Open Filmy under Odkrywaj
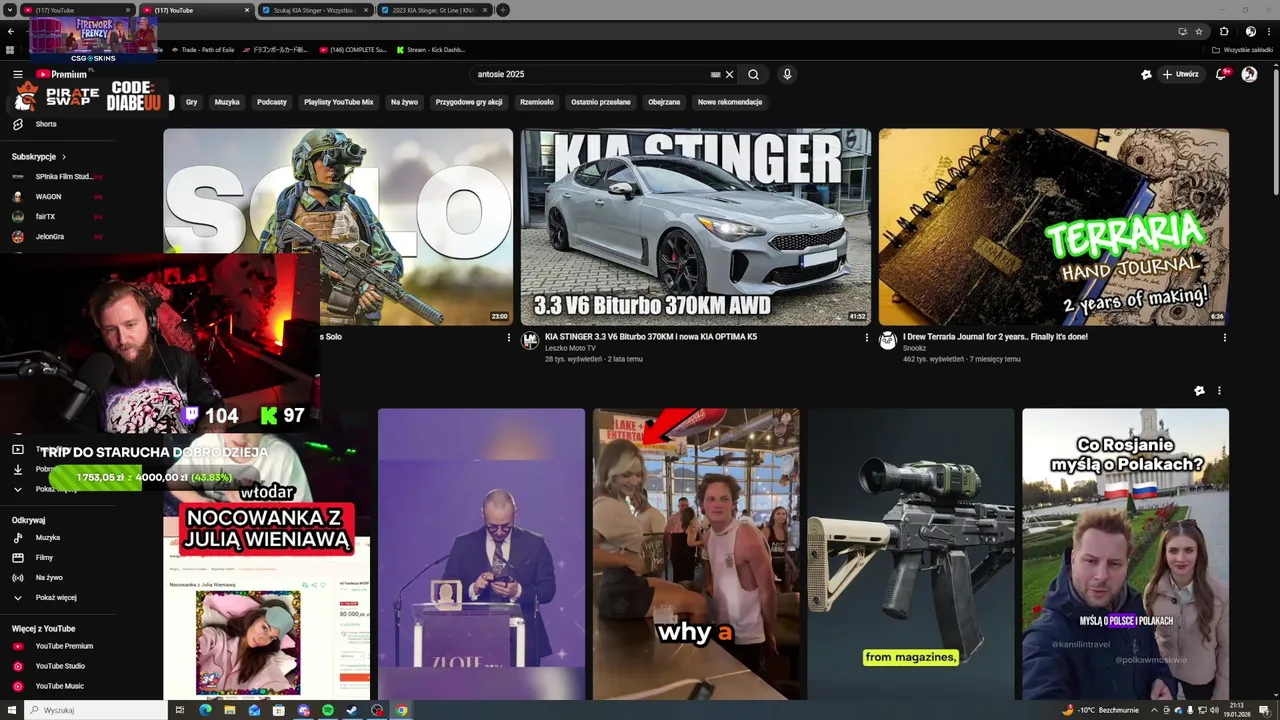 [x=44, y=557]
